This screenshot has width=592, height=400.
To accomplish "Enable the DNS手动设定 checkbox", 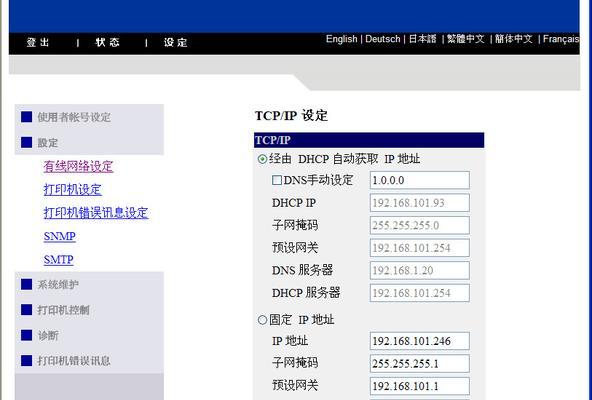I will click(x=277, y=180).
